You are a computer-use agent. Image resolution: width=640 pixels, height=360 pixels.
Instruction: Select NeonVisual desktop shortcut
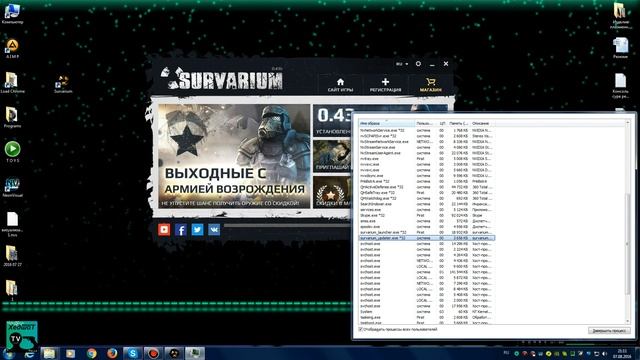tap(12, 187)
